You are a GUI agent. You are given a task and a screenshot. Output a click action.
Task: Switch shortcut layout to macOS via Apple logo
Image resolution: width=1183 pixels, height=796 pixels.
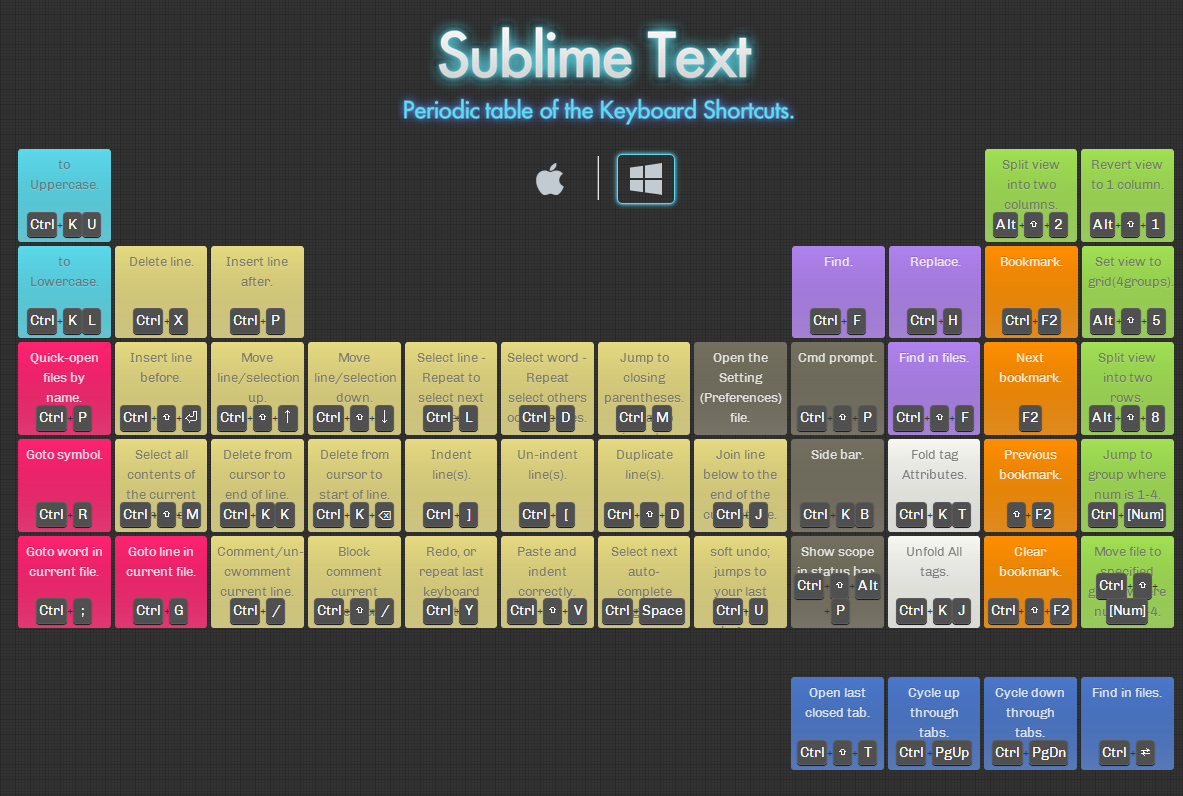[x=548, y=180]
